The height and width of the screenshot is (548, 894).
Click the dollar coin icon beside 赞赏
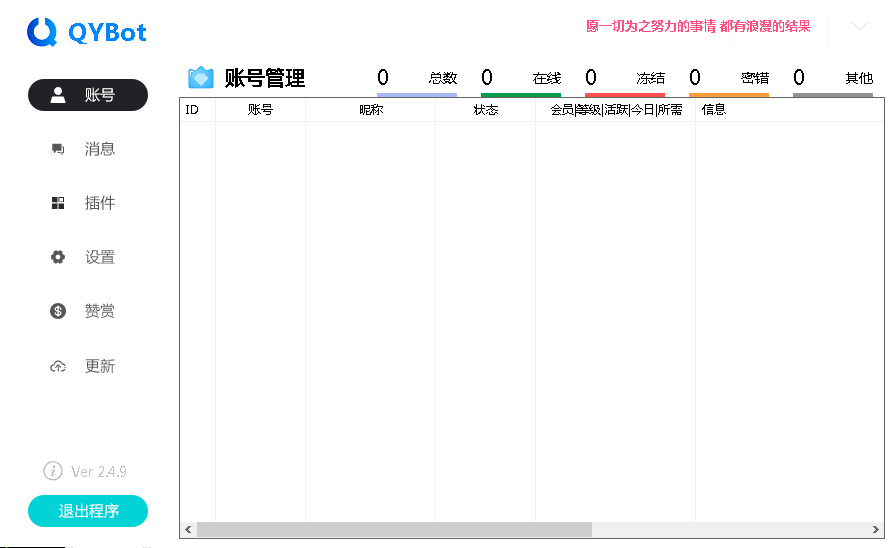(x=58, y=311)
